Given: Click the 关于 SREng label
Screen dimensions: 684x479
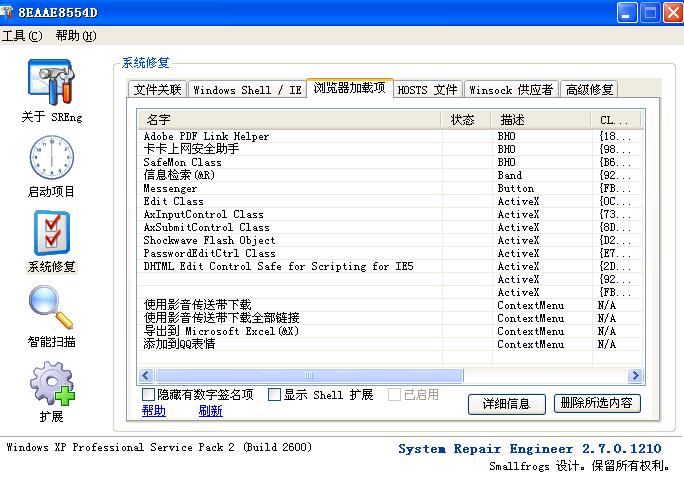Looking at the screenshot, I should [51, 116].
